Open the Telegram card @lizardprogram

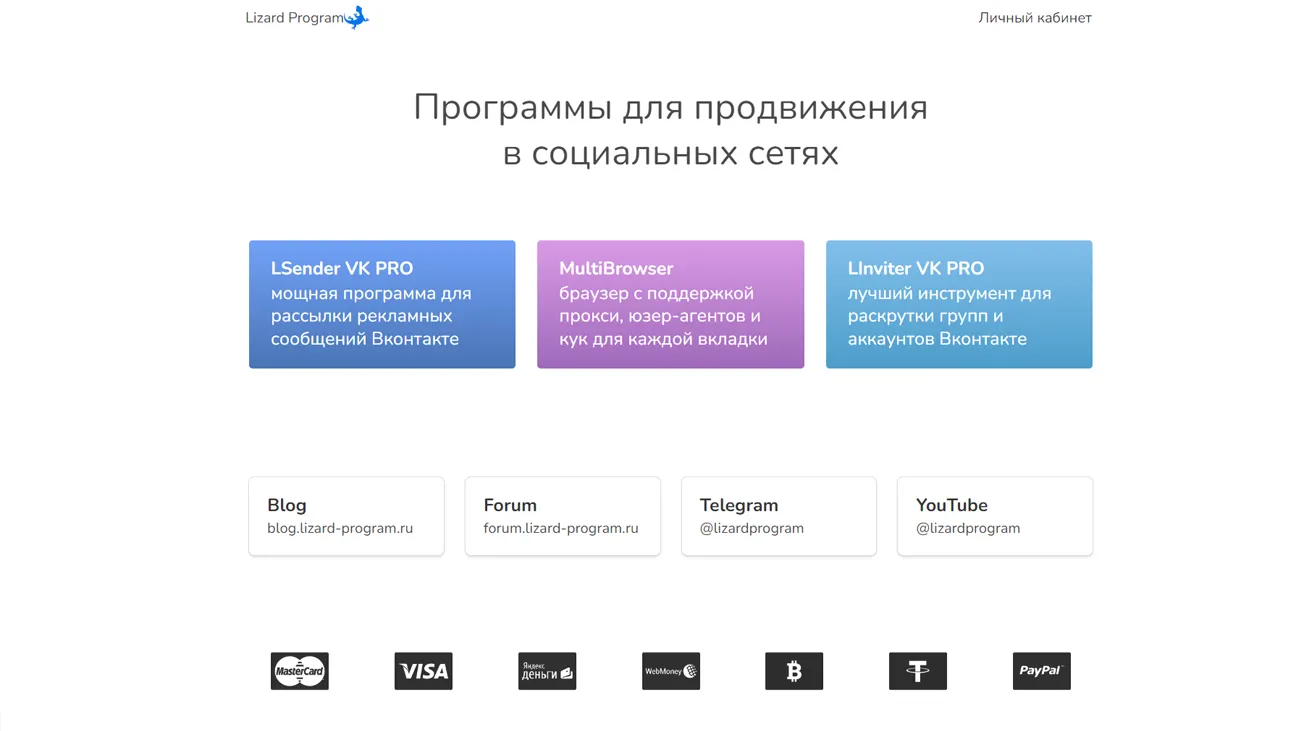click(x=778, y=516)
